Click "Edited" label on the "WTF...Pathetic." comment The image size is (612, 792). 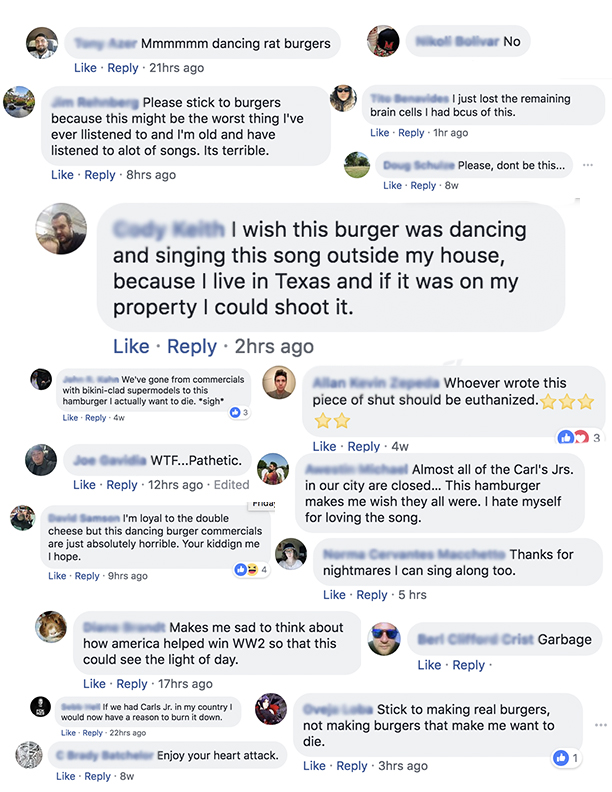coord(231,485)
